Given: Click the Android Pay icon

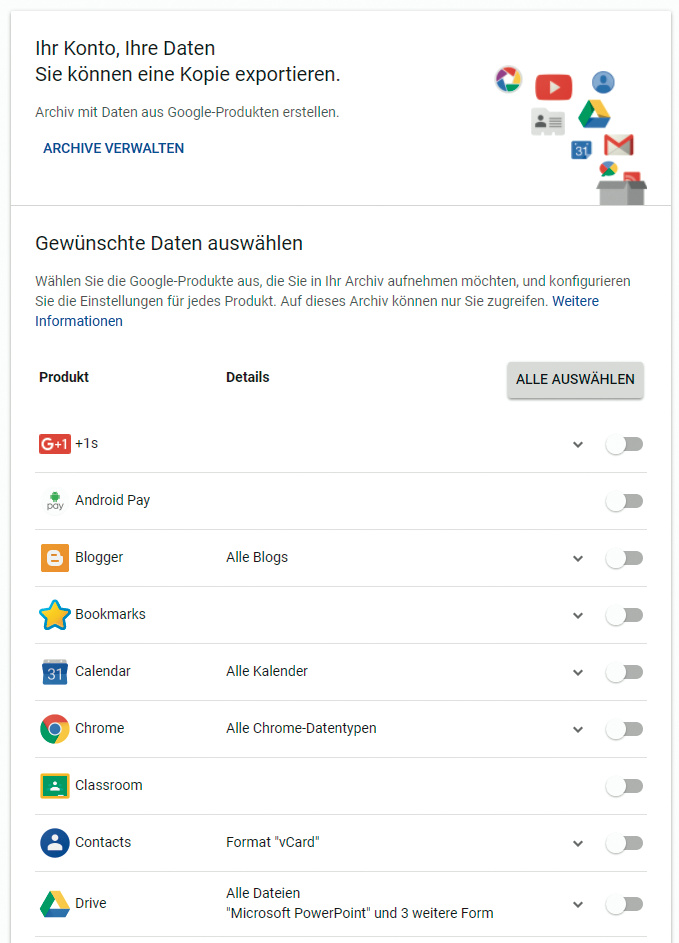Looking at the screenshot, I should [x=54, y=500].
